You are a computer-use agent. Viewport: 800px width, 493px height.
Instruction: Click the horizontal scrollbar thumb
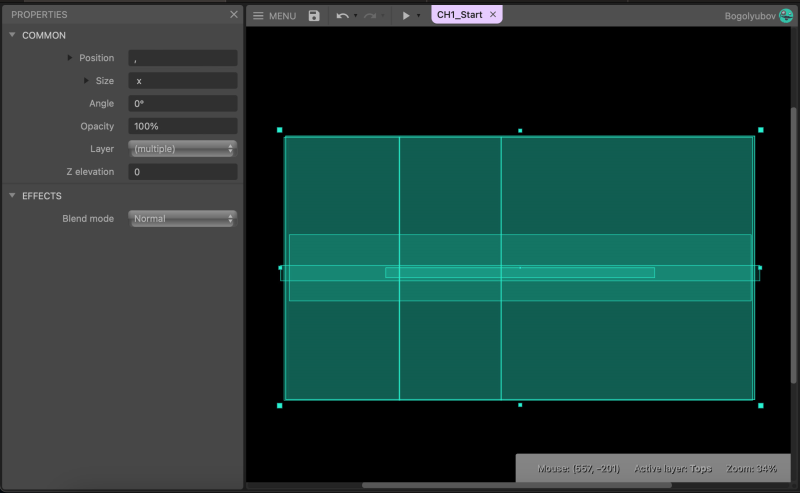coord(517,485)
